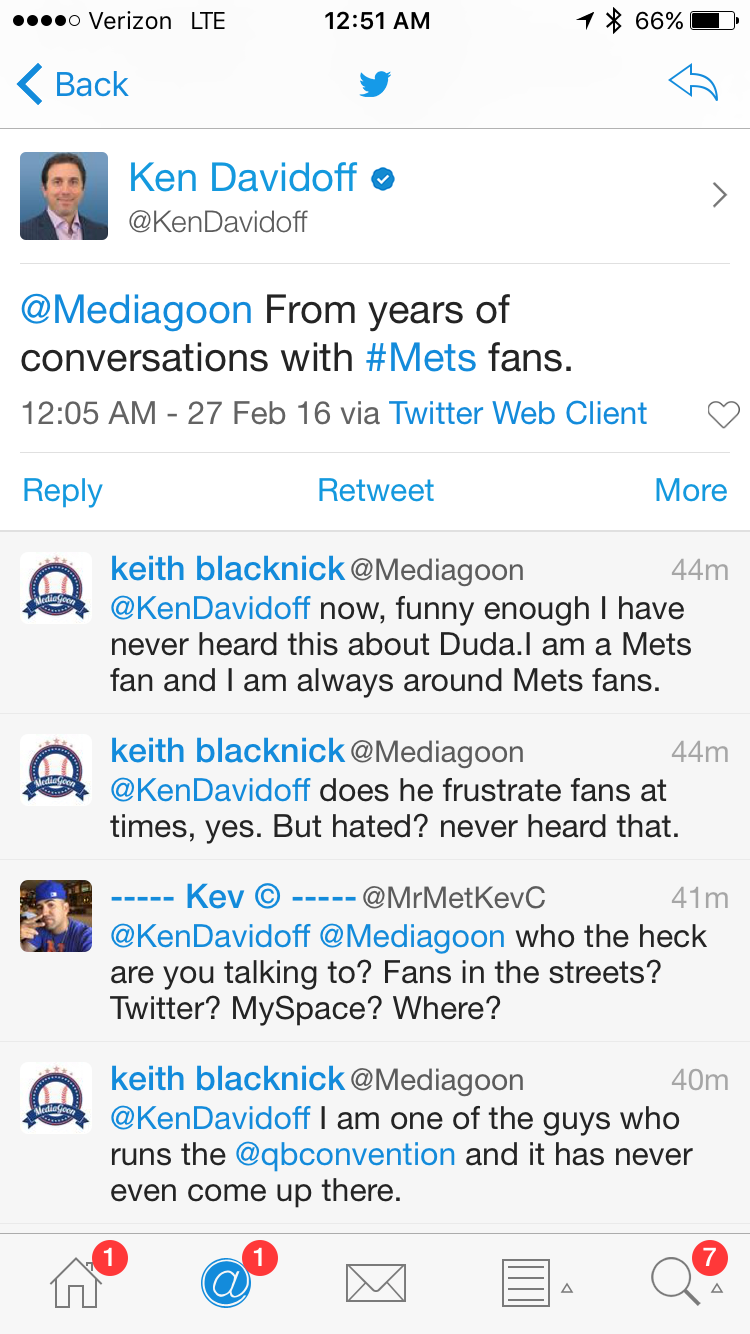Image resolution: width=750 pixels, height=1334 pixels.
Task: Open Ken Davidoff profile chevron
Action: pyautogui.click(x=719, y=195)
